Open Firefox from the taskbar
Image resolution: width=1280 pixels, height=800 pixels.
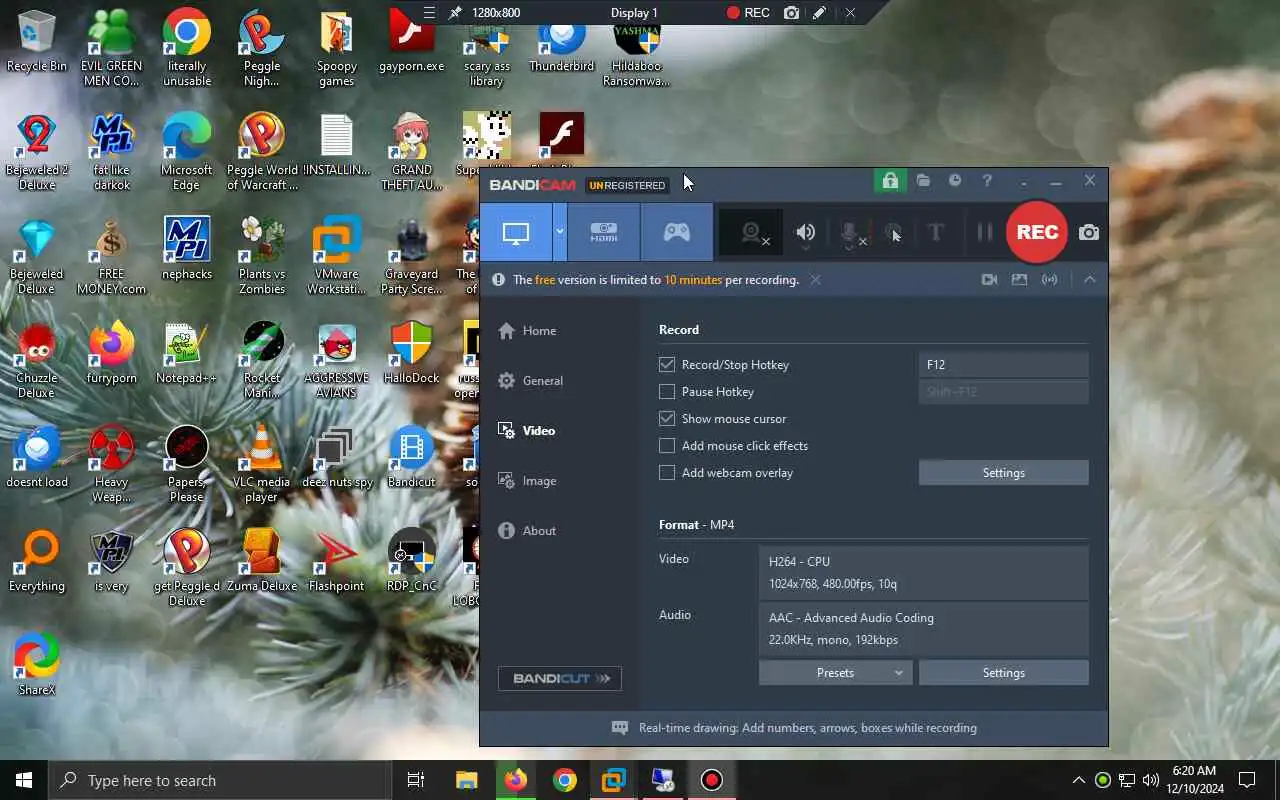[515, 780]
